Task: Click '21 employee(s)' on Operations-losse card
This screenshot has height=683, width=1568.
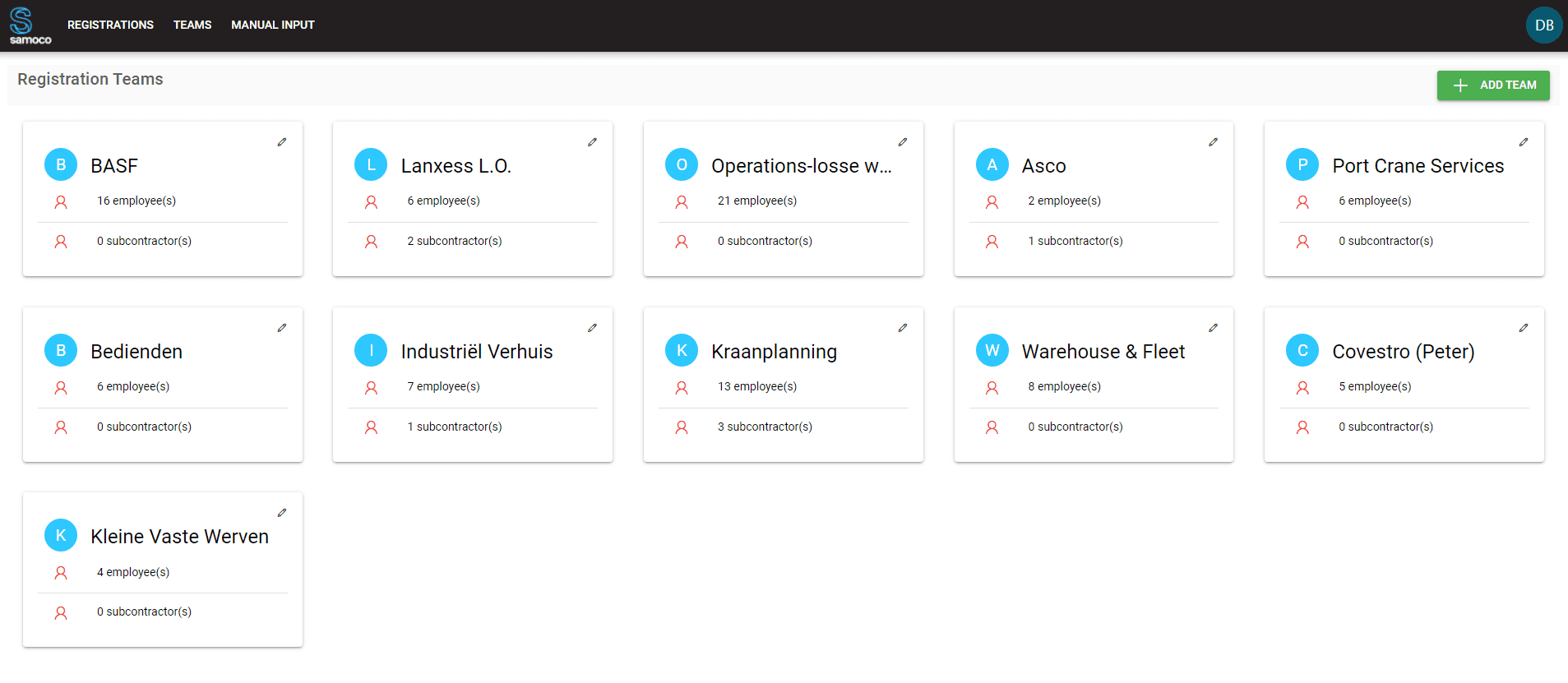Action: 757,201
